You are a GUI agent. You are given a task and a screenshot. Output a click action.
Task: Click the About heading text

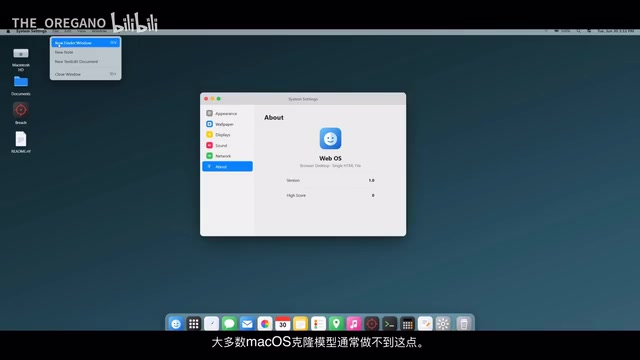pyautogui.click(x=274, y=118)
